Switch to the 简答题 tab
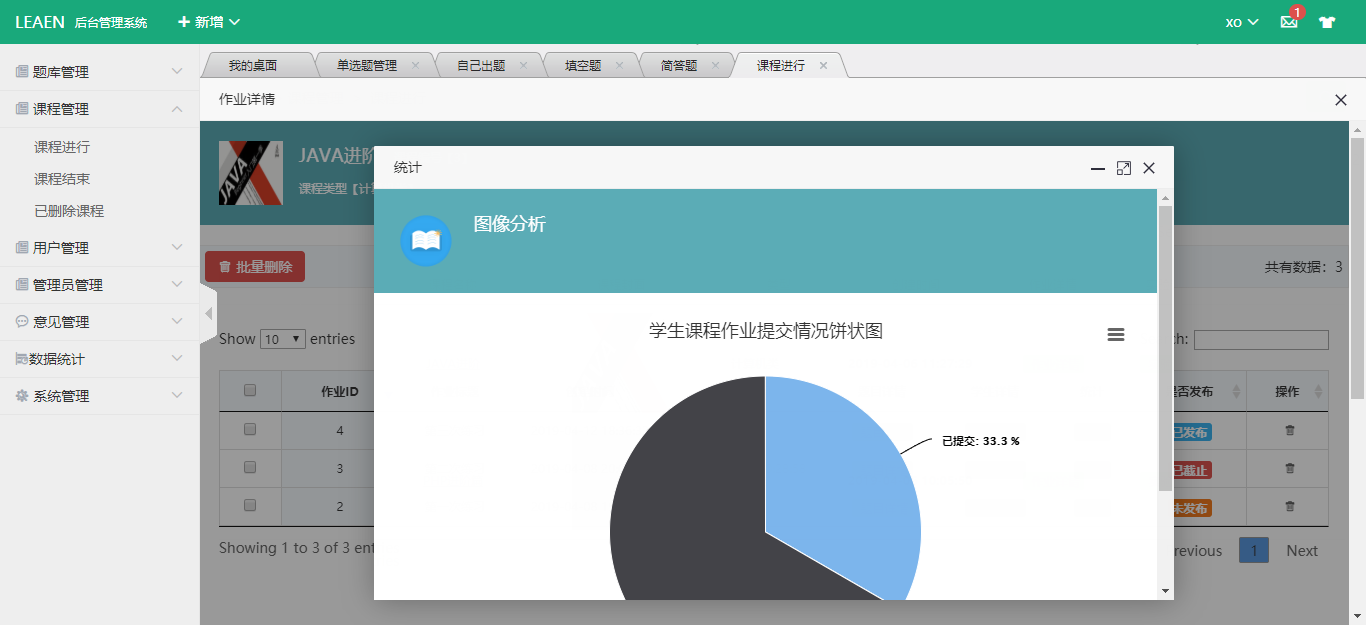Screen dimensions: 1366x625 (x=679, y=65)
